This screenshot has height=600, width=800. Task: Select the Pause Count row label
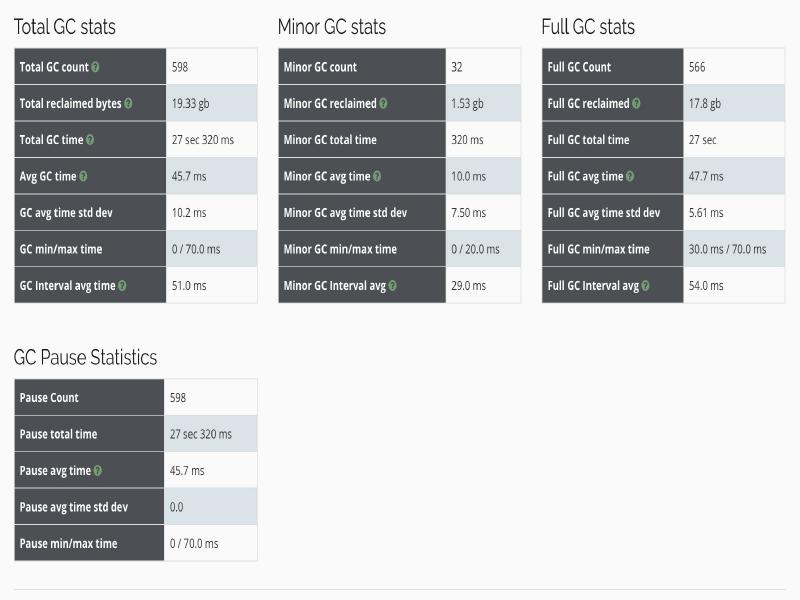tap(49, 398)
